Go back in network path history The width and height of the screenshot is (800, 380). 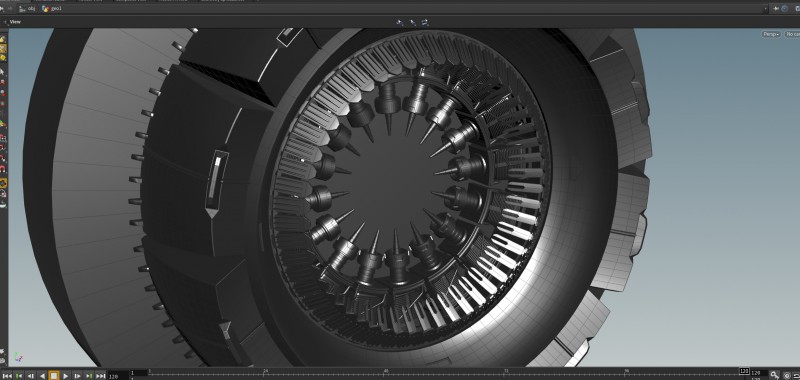point(2,9)
